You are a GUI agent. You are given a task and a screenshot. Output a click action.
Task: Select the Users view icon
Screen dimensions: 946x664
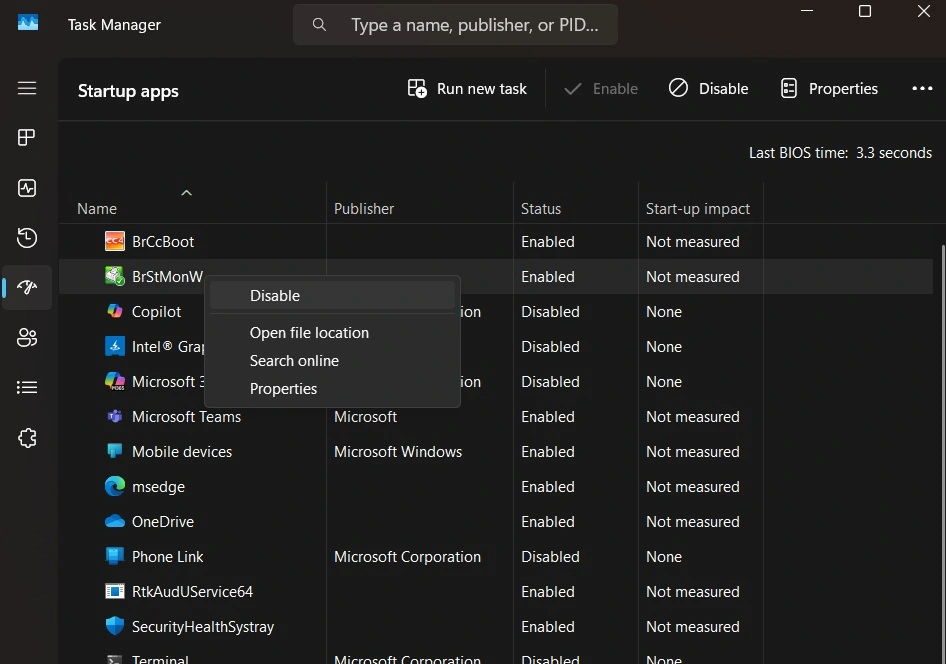pyautogui.click(x=27, y=337)
